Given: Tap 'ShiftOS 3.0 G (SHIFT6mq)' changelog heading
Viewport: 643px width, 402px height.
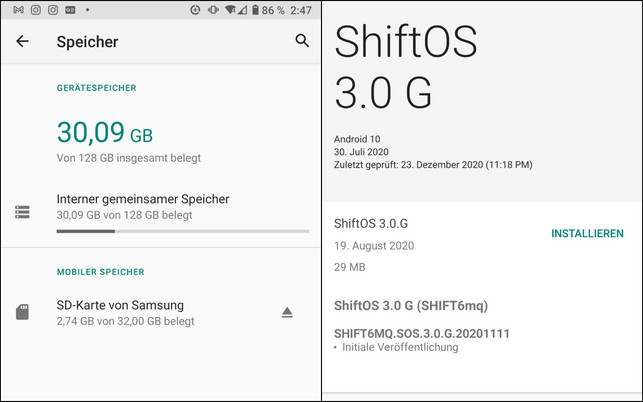Looking at the screenshot, I should click(411, 306).
